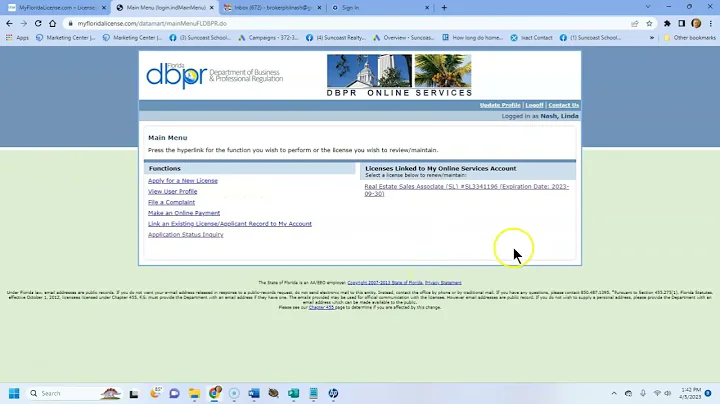Close the Main Menu tab
The image size is (720, 404).
click(x=212, y=7)
